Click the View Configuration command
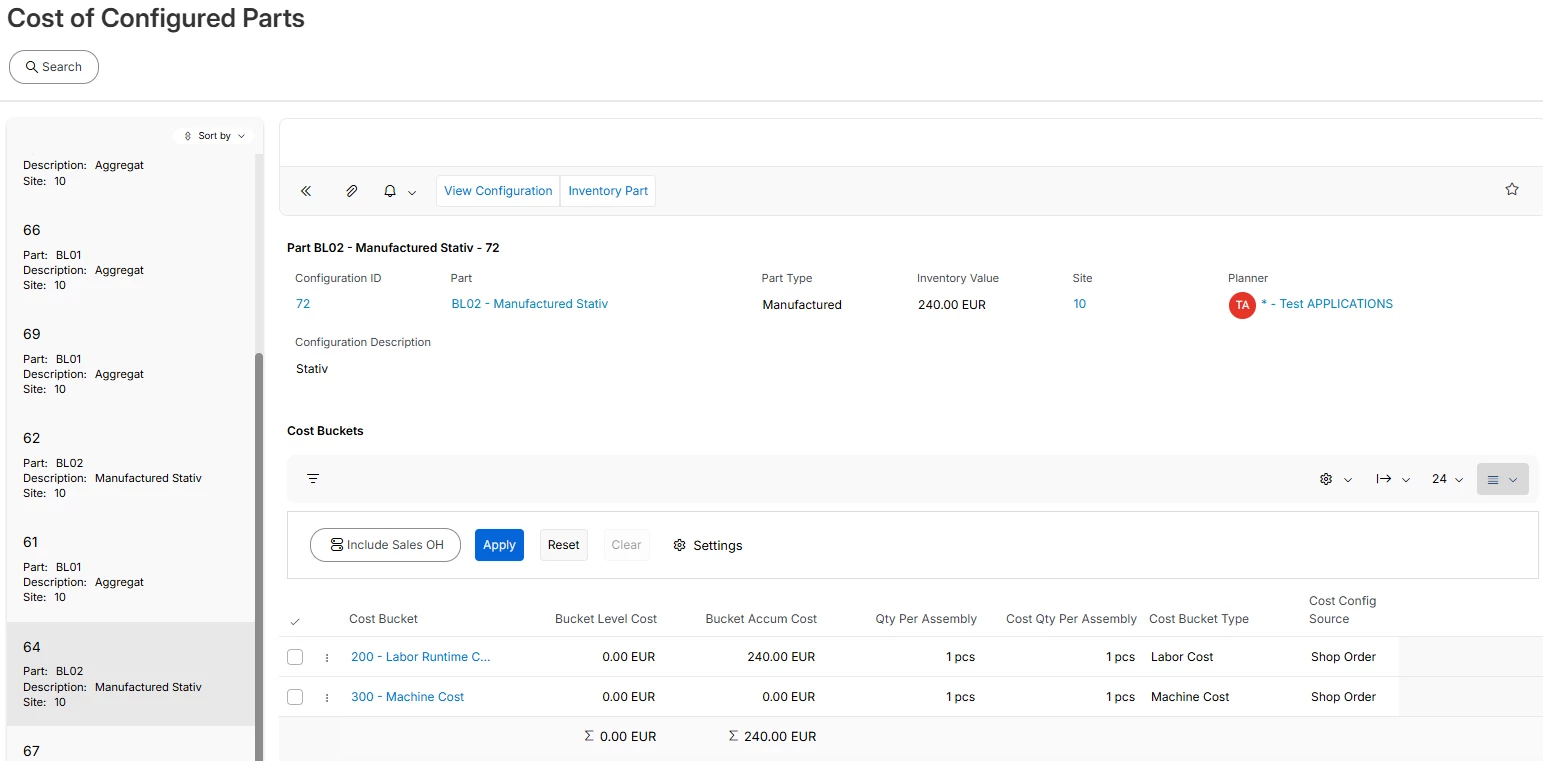This screenshot has width=1543, height=761. pyautogui.click(x=498, y=191)
